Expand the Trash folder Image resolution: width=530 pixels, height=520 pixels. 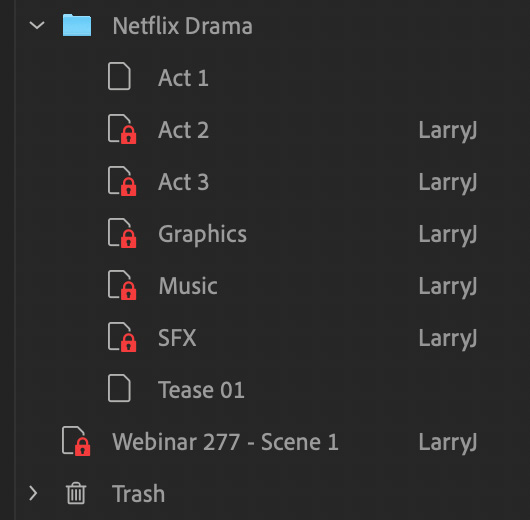coord(33,493)
